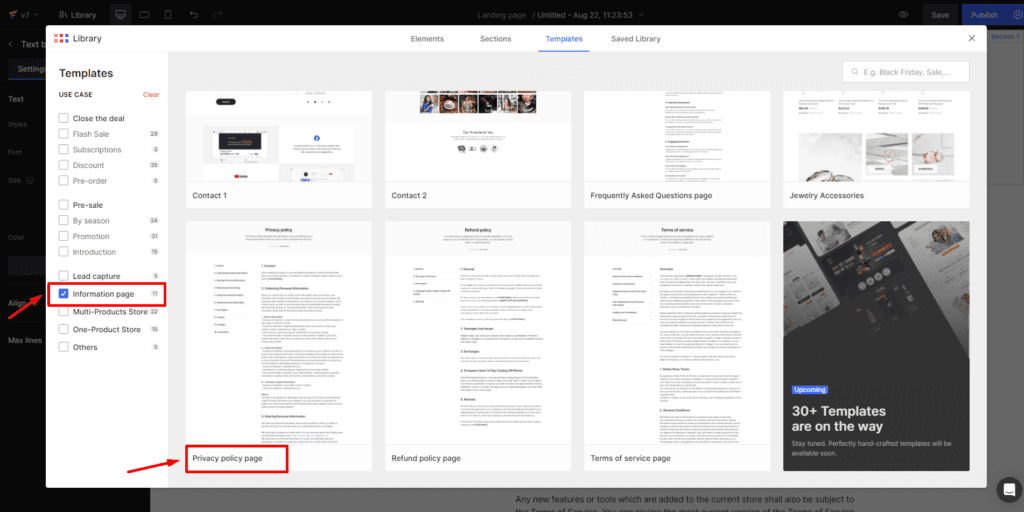Click the Privacy policy page title text
This screenshot has height=512, width=1024.
(227, 458)
